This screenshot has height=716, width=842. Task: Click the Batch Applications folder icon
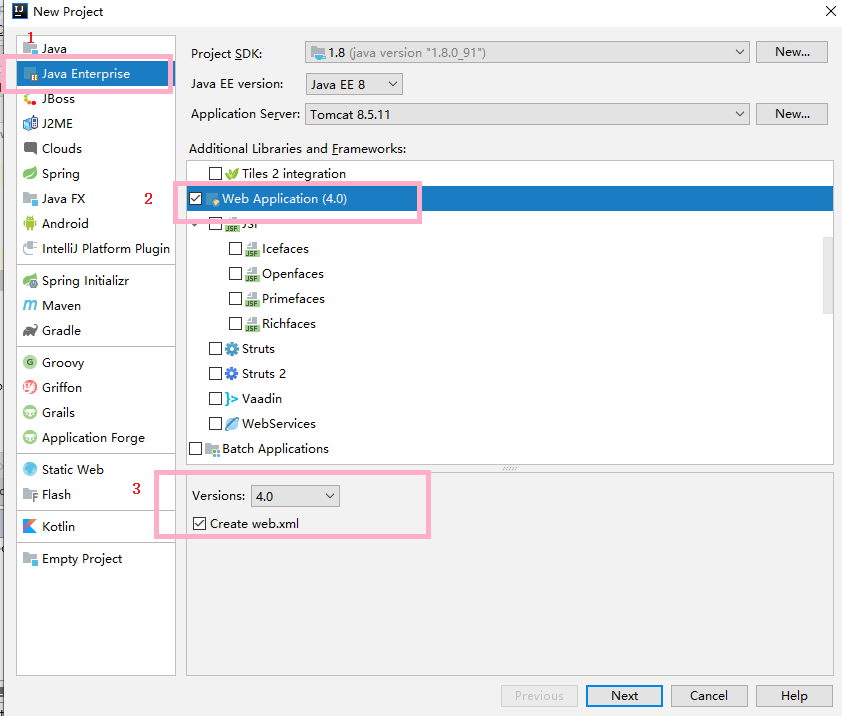(x=212, y=449)
